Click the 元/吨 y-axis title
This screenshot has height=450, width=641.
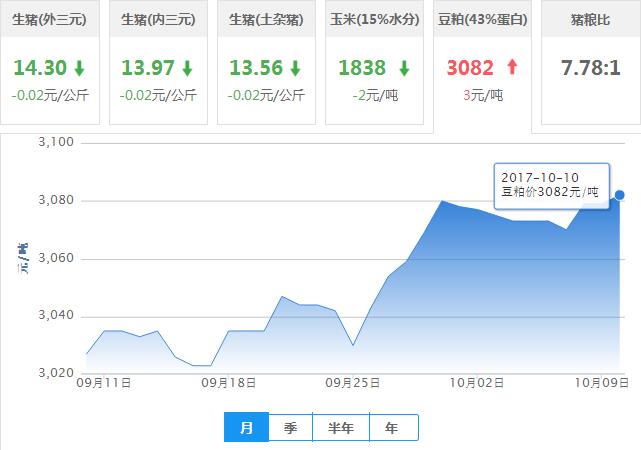tap(23, 258)
